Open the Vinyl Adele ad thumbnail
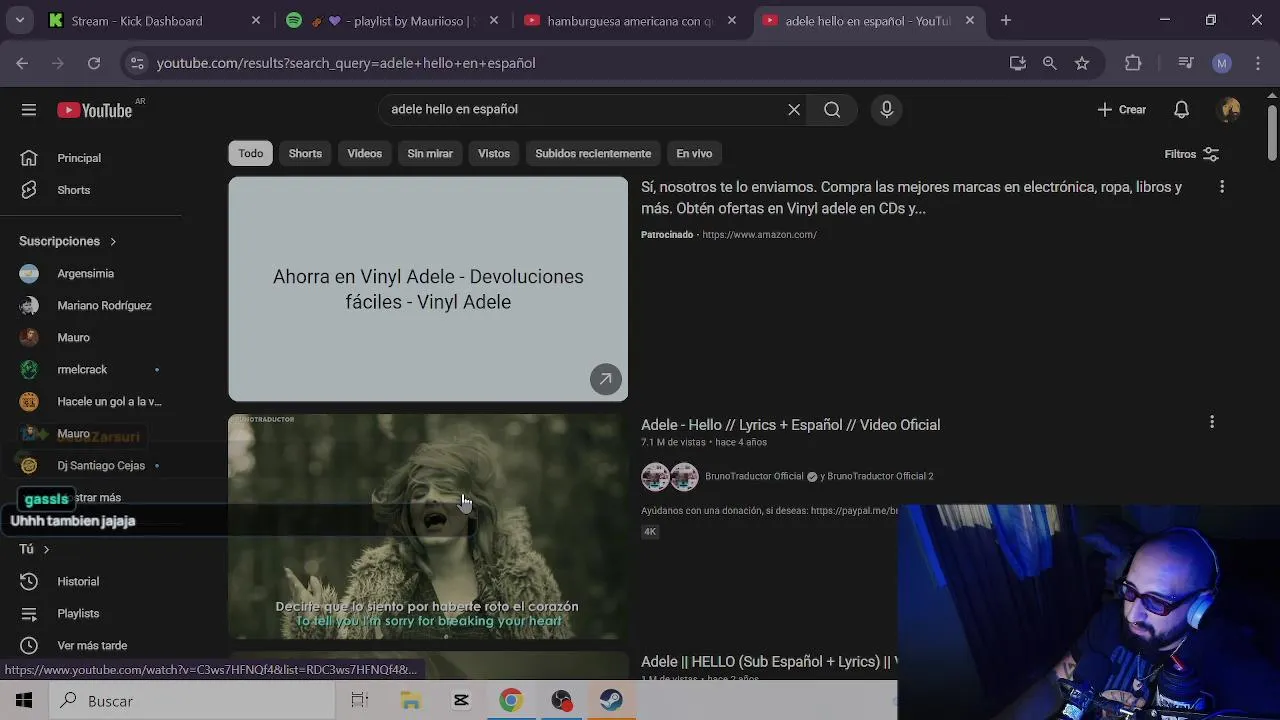The width and height of the screenshot is (1280, 720). [x=428, y=289]
